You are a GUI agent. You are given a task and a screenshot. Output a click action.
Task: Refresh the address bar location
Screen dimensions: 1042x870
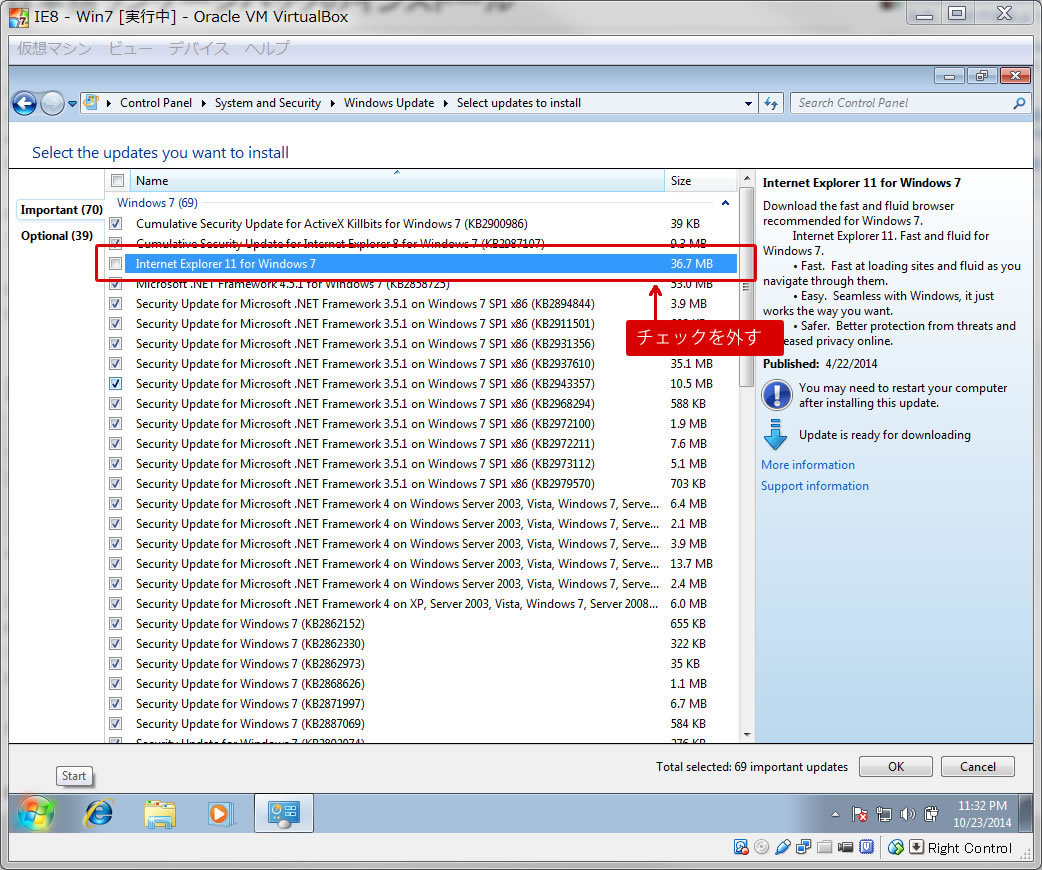pyautogui.click(x=771, y=103)
